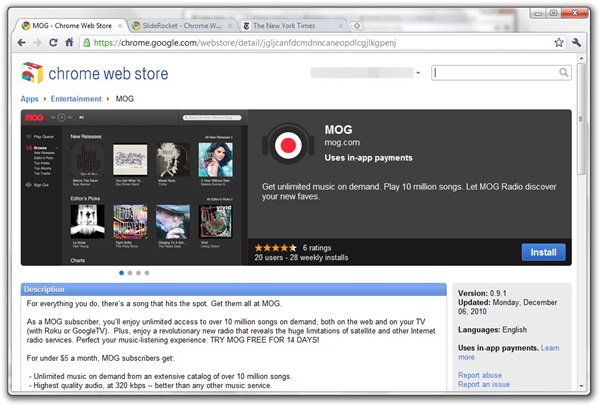Click the first Editor's Picks album cover
Image resolution: width=600 pixels, height=406 pixels.
88,222
